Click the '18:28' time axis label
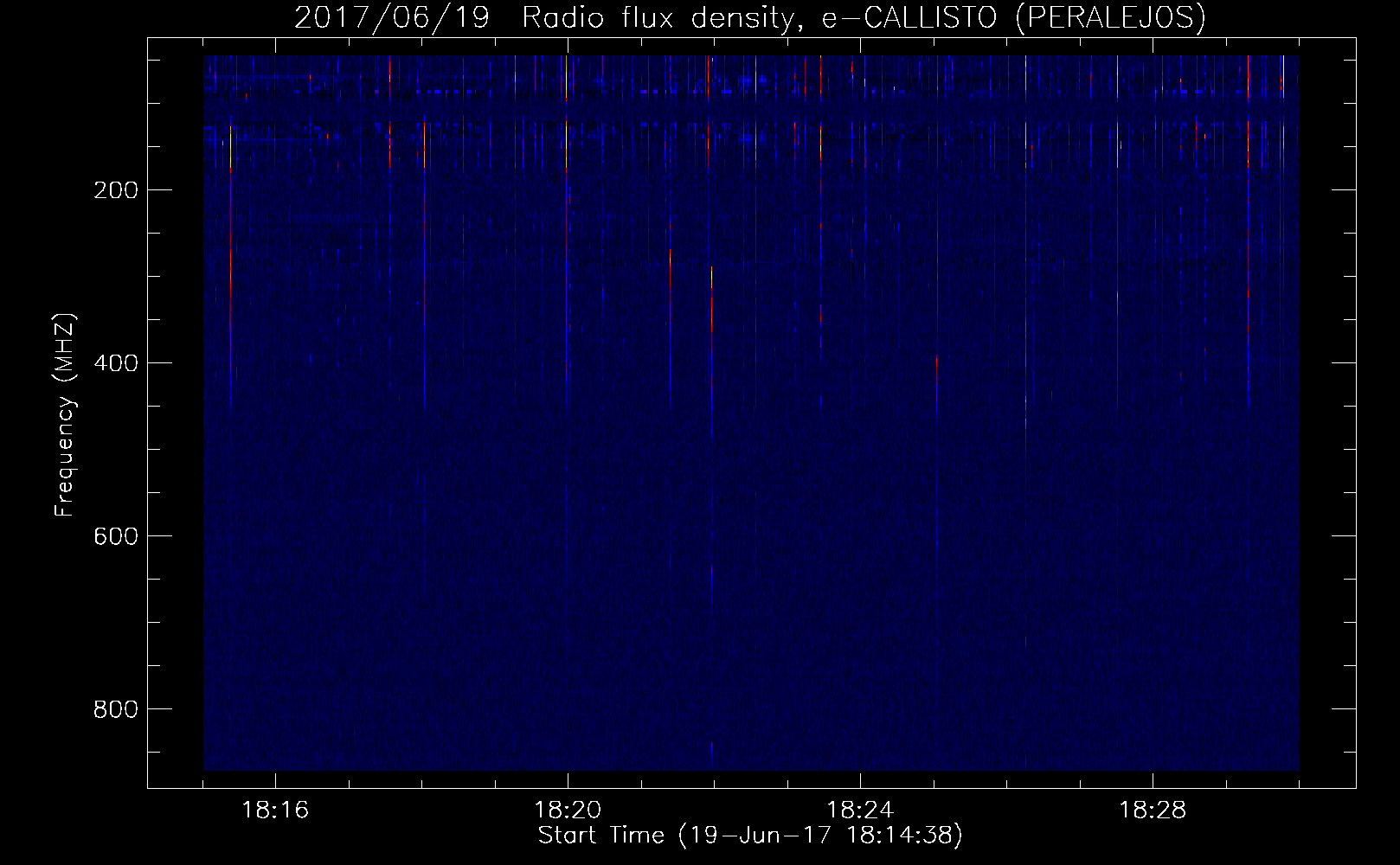 click(1153, 811)
